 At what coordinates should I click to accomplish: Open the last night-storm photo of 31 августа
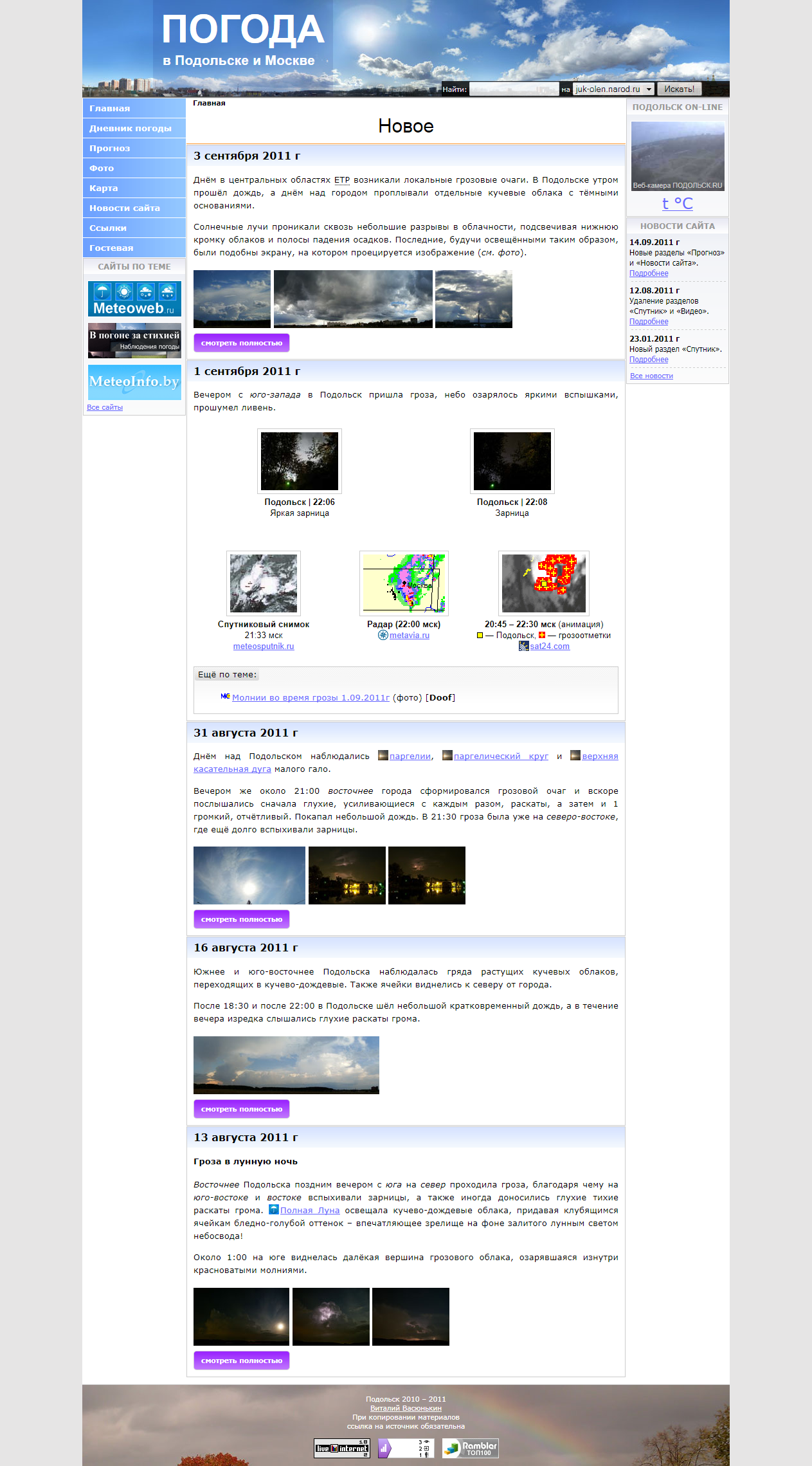coord(427,875)
